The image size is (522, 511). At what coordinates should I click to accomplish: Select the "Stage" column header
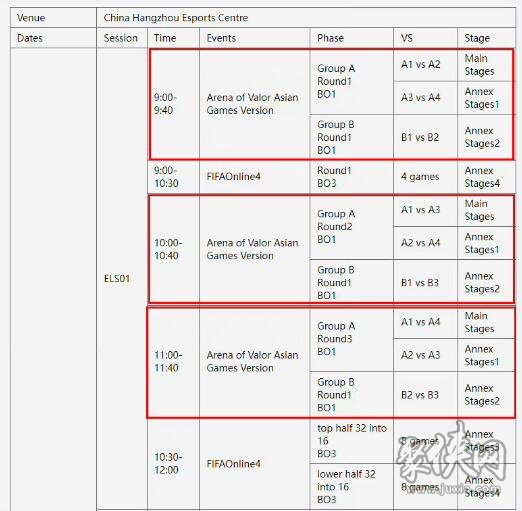click(x=487, y=38)
